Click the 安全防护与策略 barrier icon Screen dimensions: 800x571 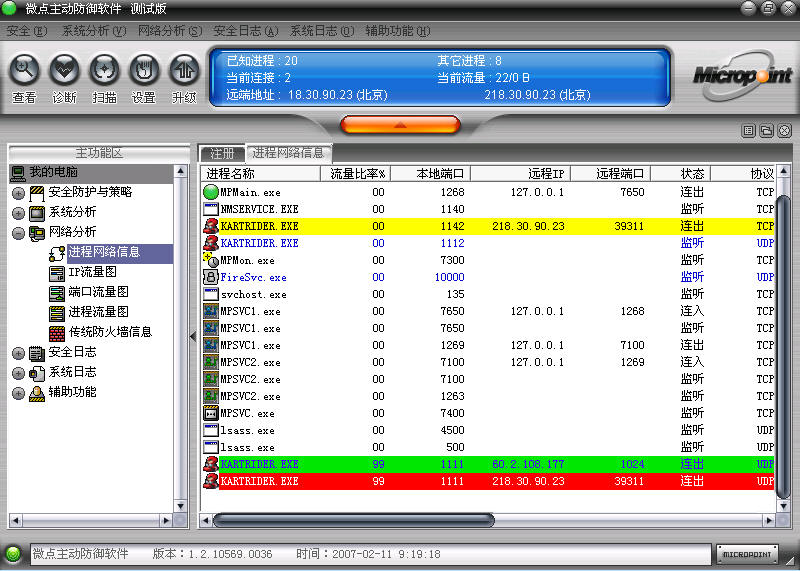(37, 193)
